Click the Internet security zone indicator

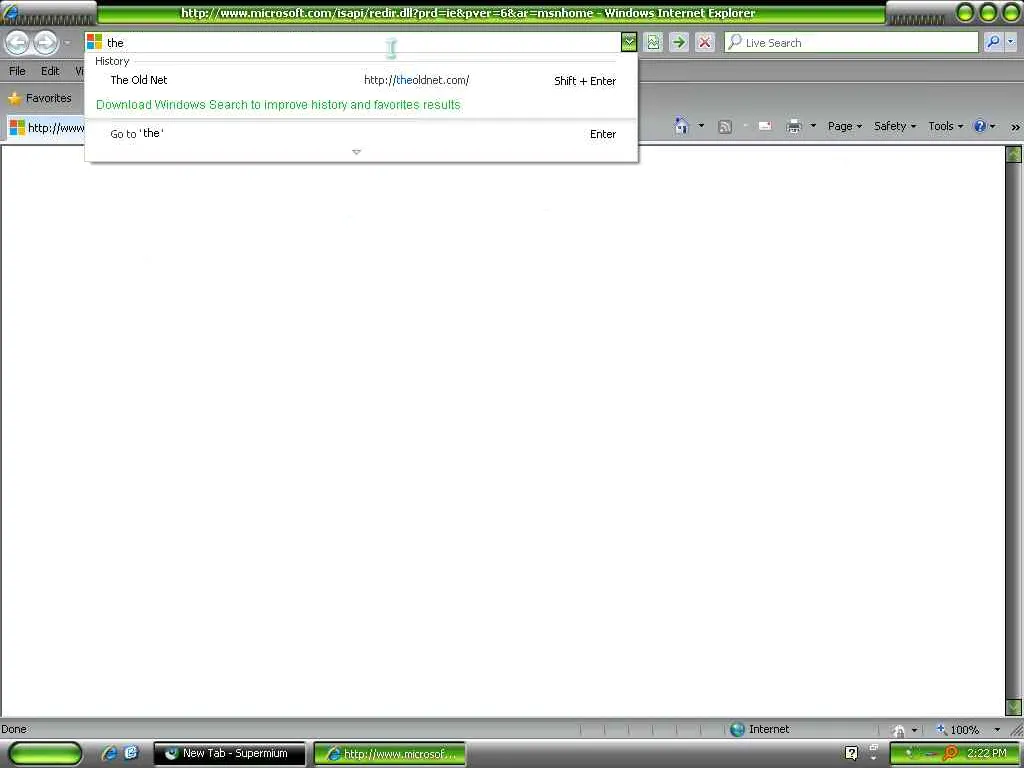coord(760,729)
